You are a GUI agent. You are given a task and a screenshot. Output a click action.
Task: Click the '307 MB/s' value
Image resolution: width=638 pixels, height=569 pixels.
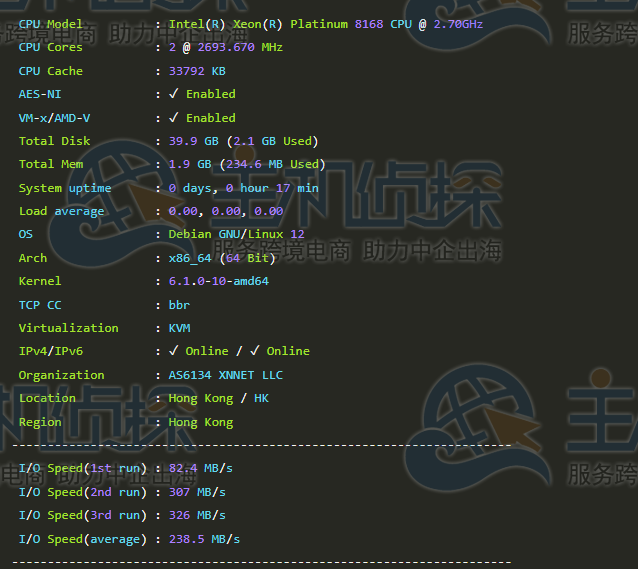pyautogui.click(x=197, y=492)
